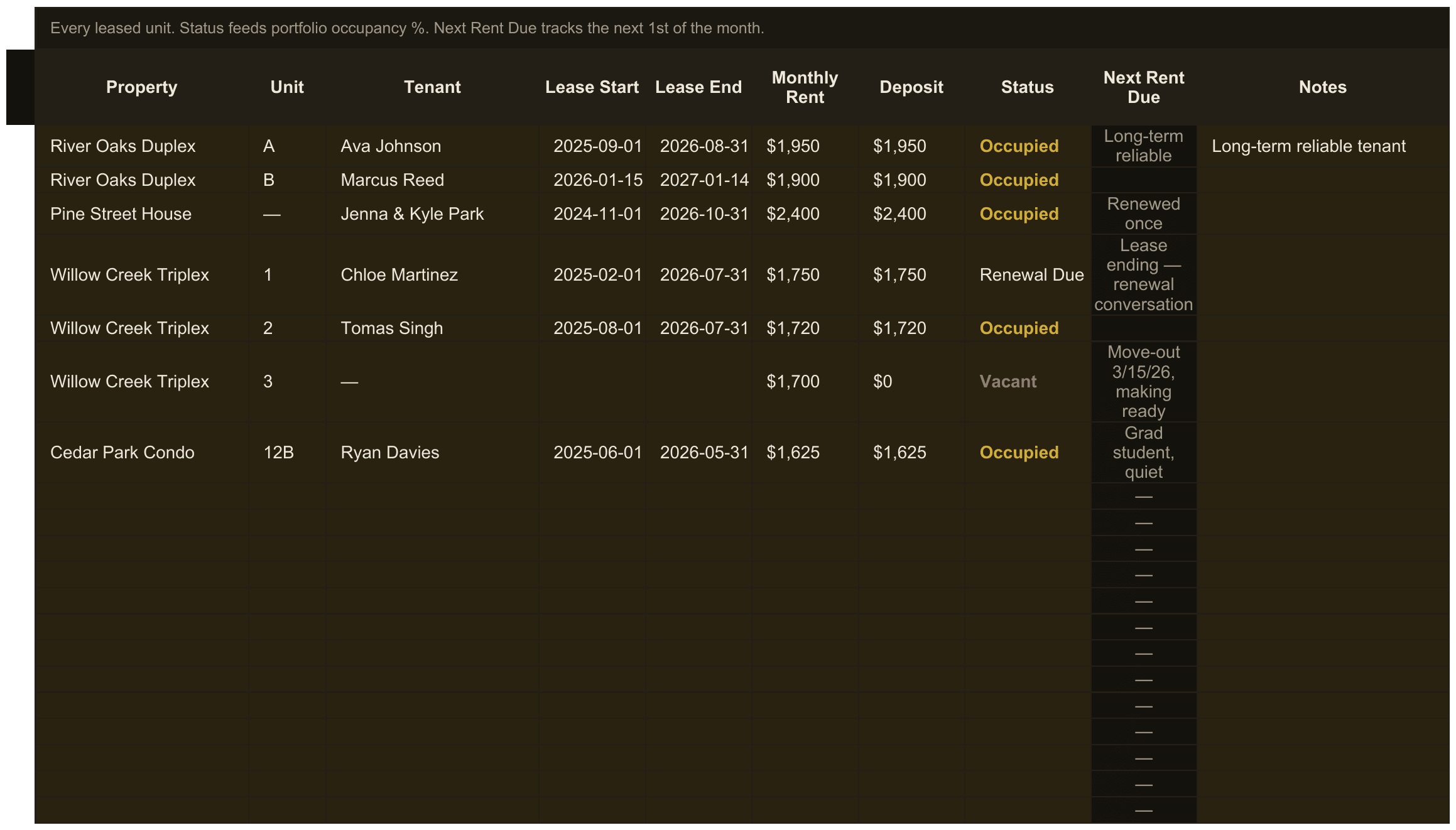The width and height of the screenshot is (1456, 830).
Task: Select tenant cell Ryan Davies
Action: click(432, 453)
